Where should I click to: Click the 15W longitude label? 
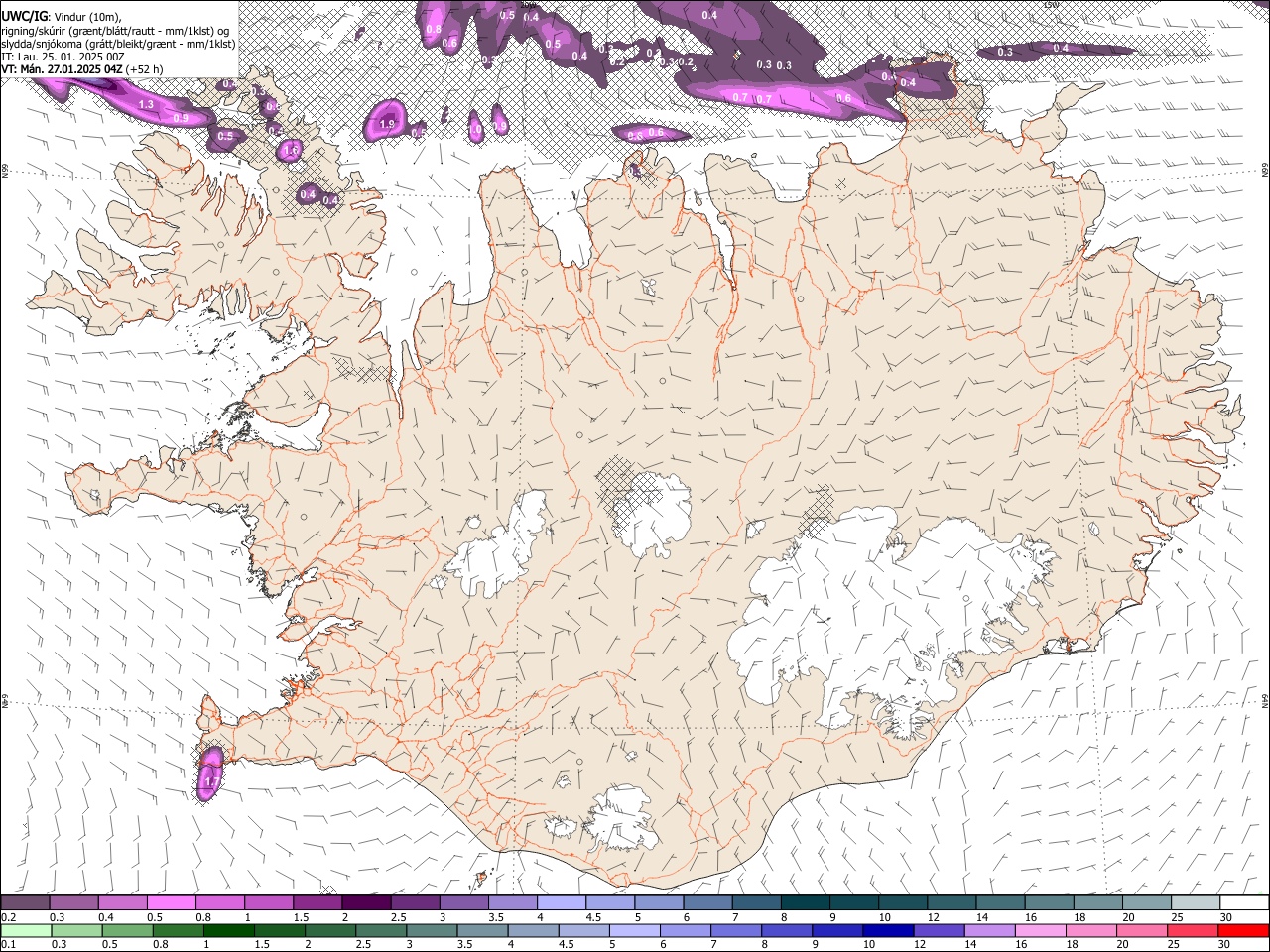tap(1052, 4)
